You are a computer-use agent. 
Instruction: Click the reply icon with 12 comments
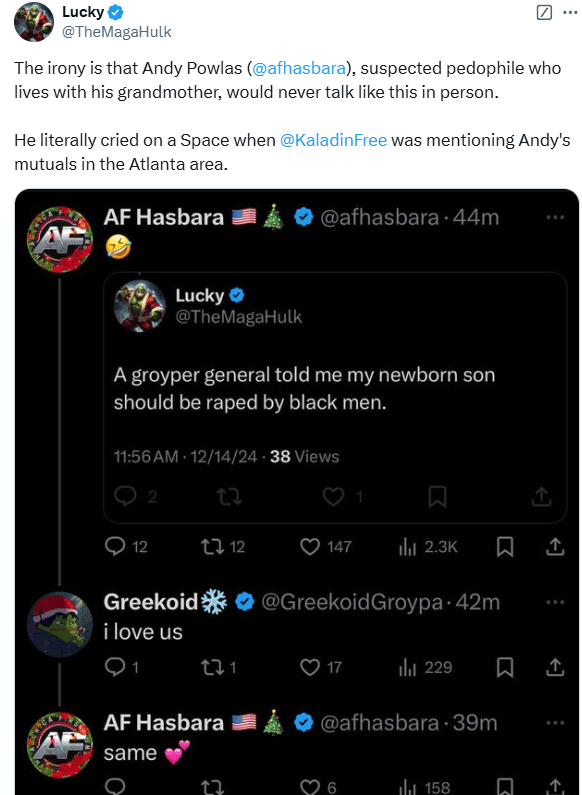coord(115,547)
